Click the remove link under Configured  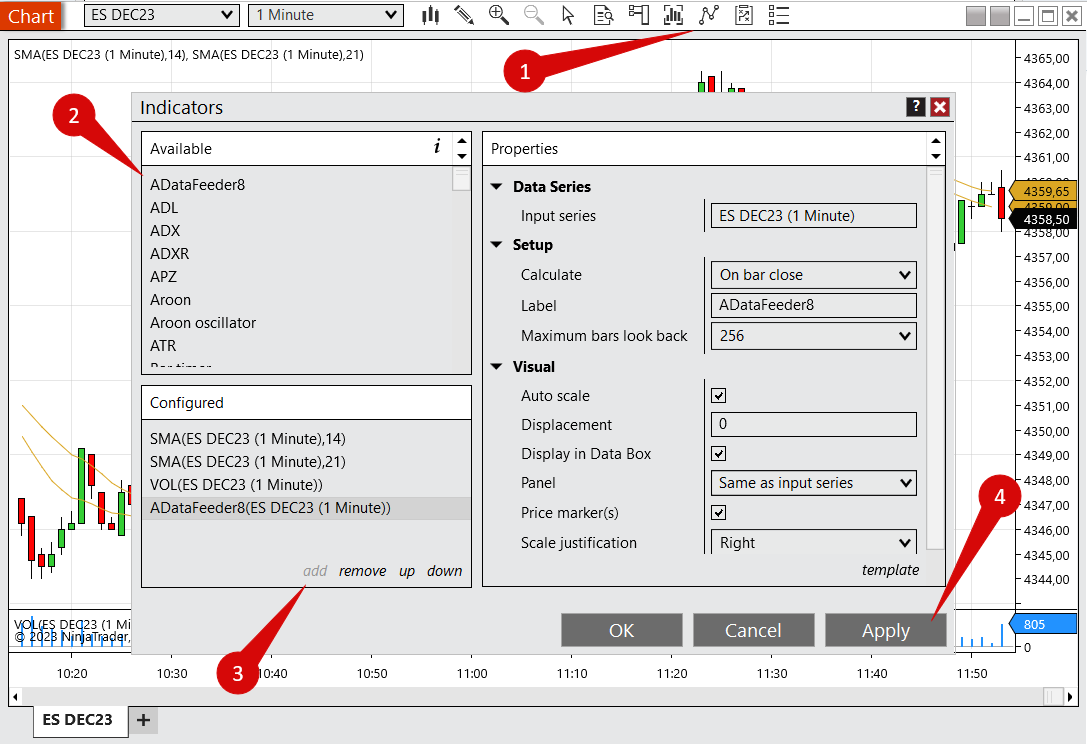(362, 571)
